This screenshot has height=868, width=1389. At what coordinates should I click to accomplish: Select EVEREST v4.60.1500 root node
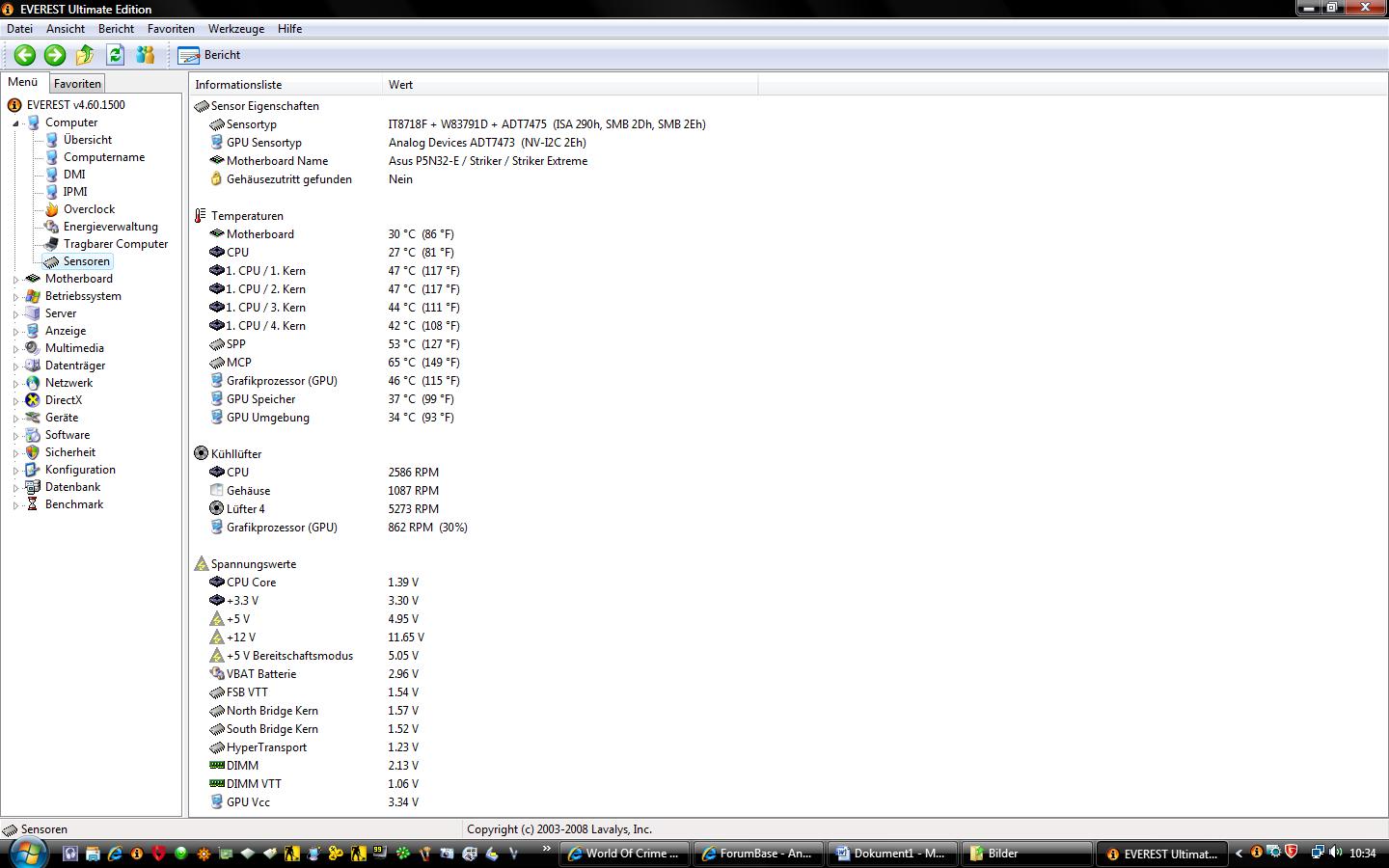coord(75,105)
